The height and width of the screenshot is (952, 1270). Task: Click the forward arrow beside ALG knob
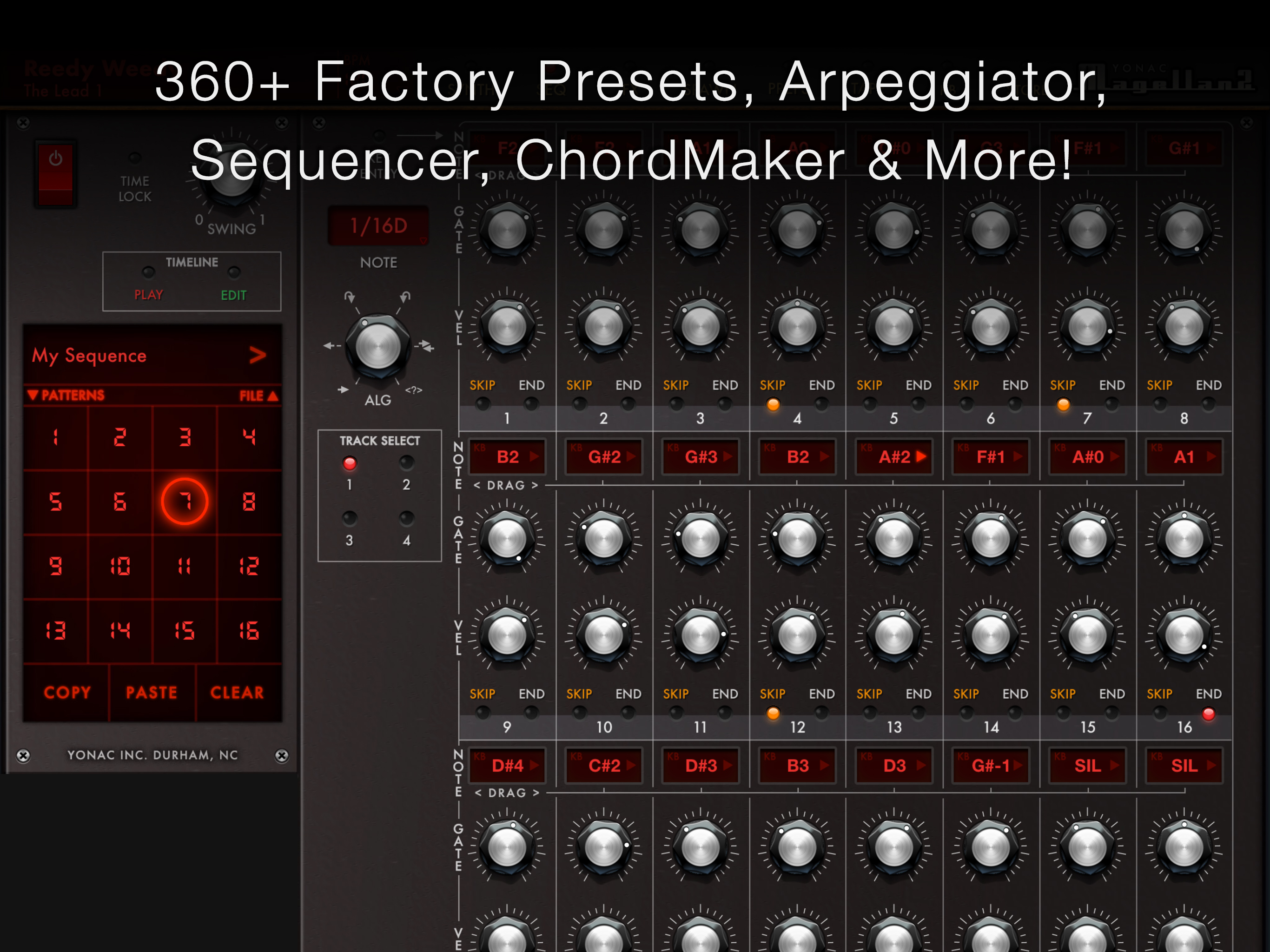(344, 389)
